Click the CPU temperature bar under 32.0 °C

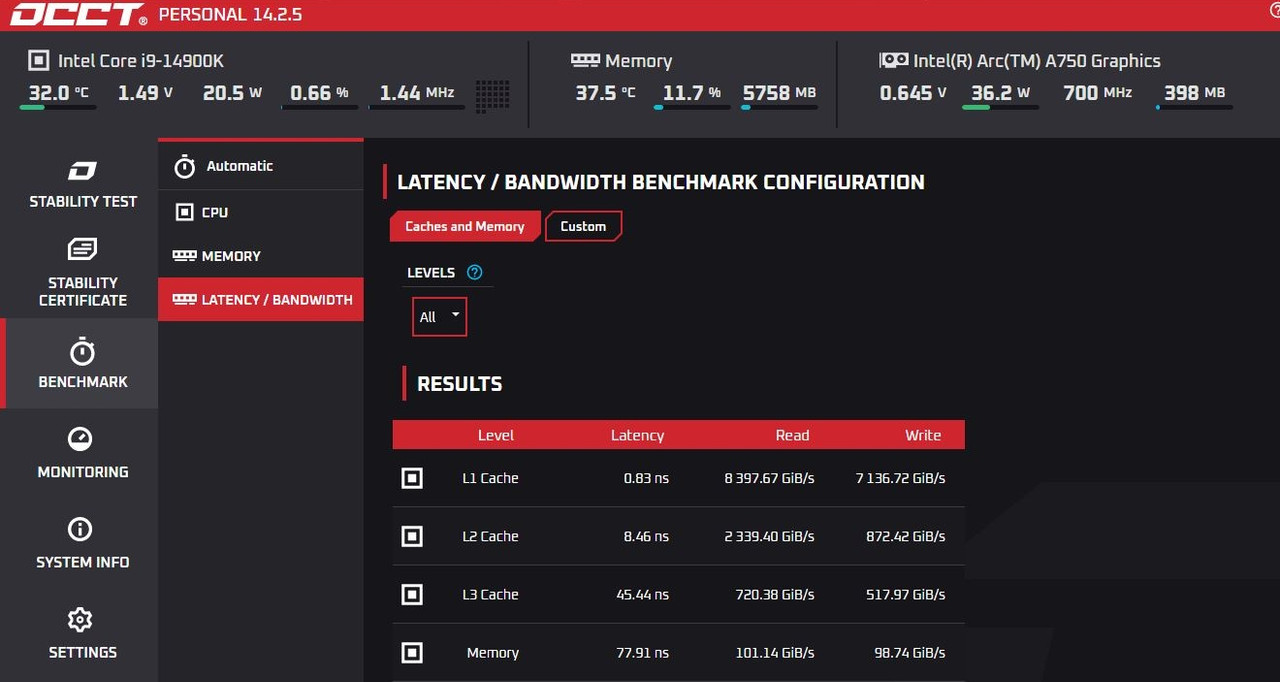tap(58, 107)
